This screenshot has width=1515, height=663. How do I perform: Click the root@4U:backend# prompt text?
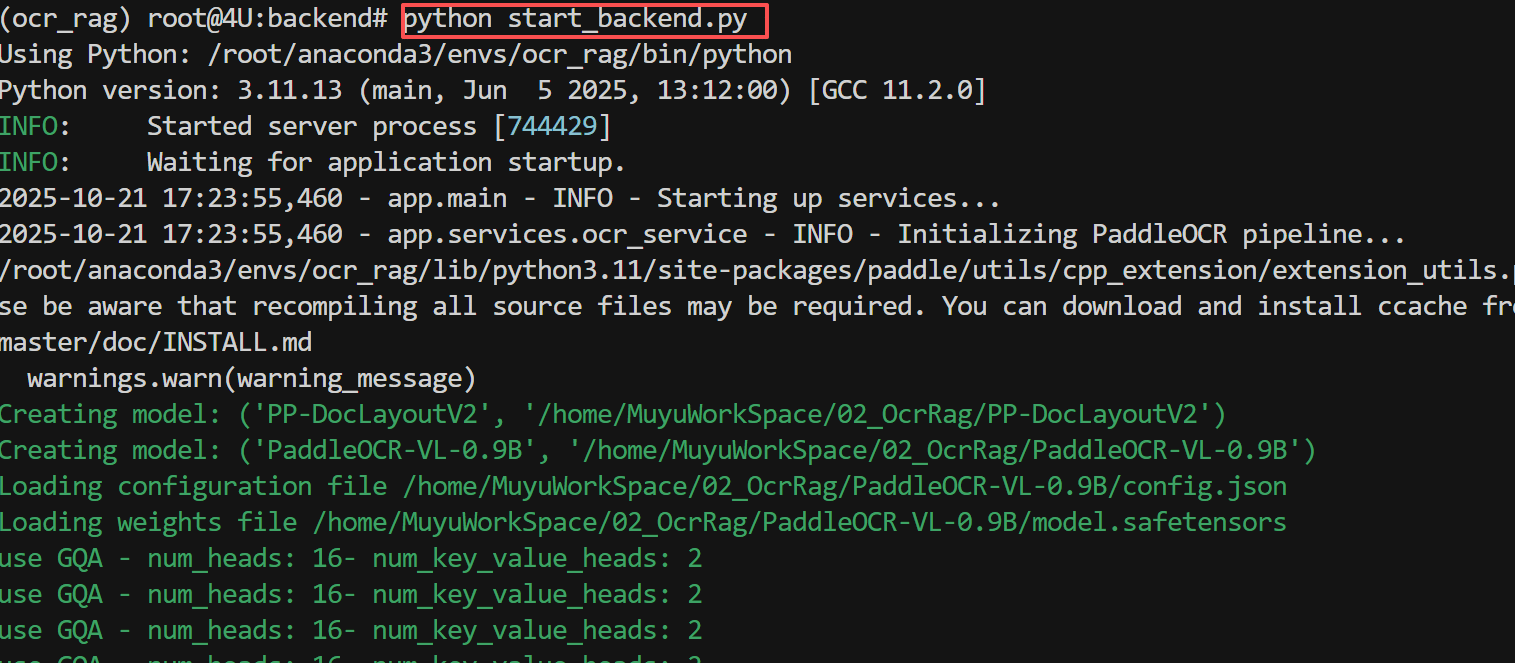coord(268,18)
